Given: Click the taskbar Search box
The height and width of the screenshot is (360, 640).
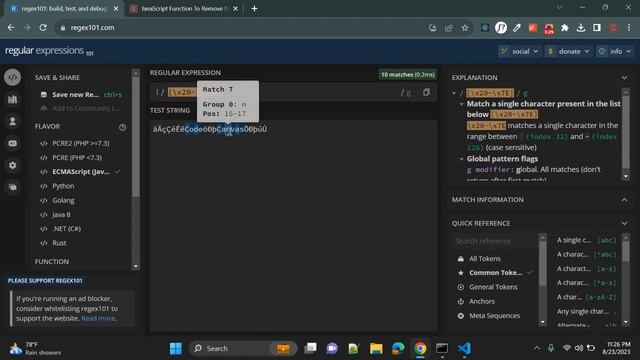Looking at the screenshot, I should [242, 349].
